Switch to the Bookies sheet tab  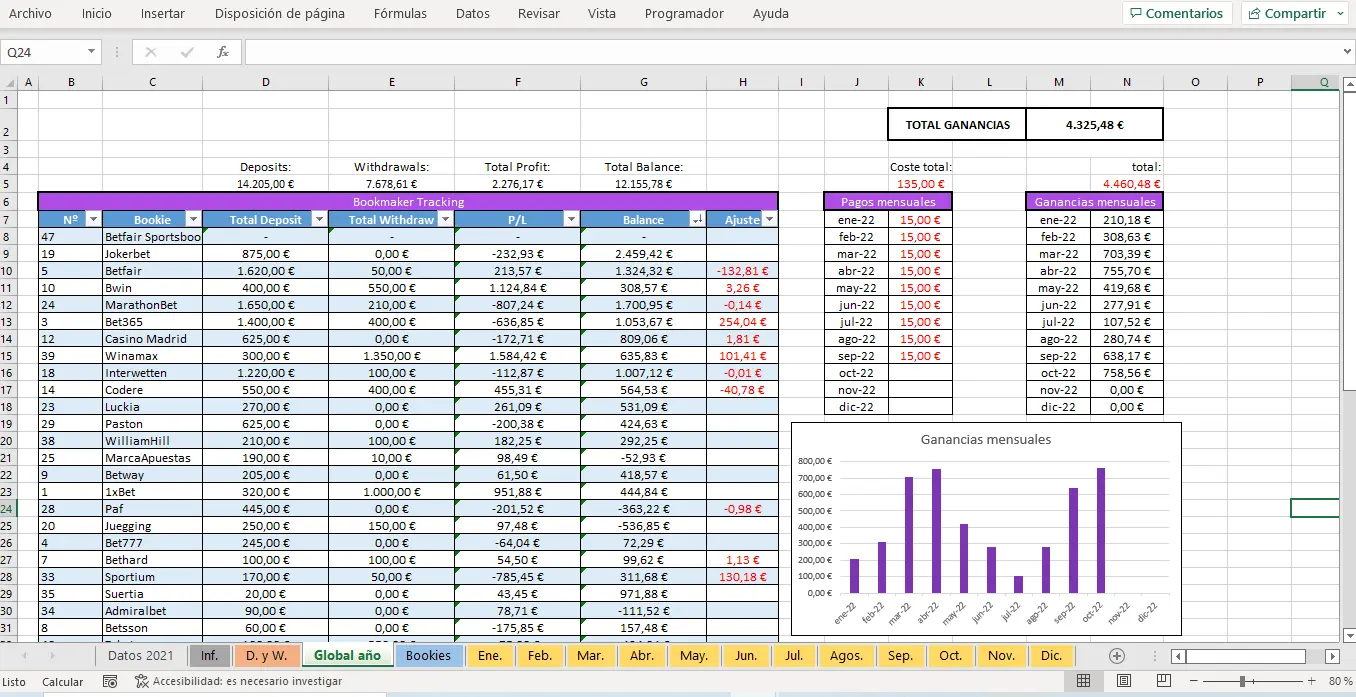pos(428,656)
